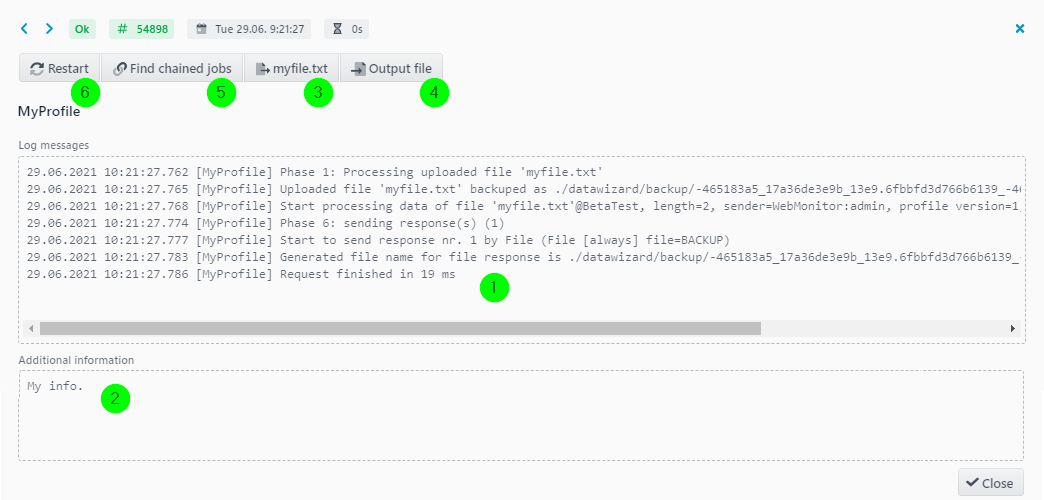
Task: Select the Phase 1 processing log line
Action: pyautogui.click(x=315, y=172)
